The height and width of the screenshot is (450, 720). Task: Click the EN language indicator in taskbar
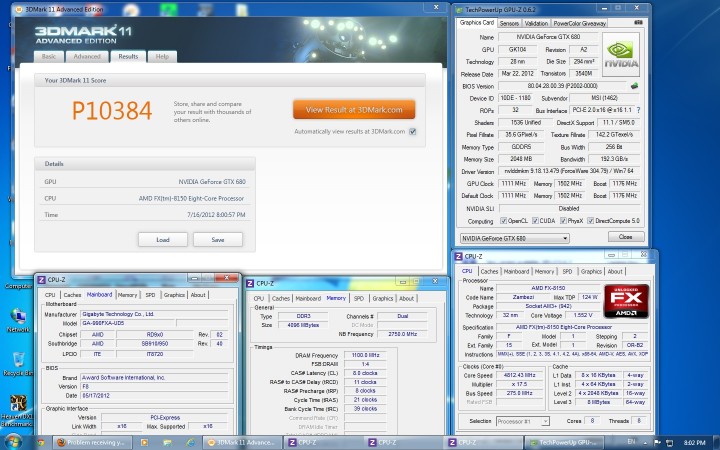(632, 442)
